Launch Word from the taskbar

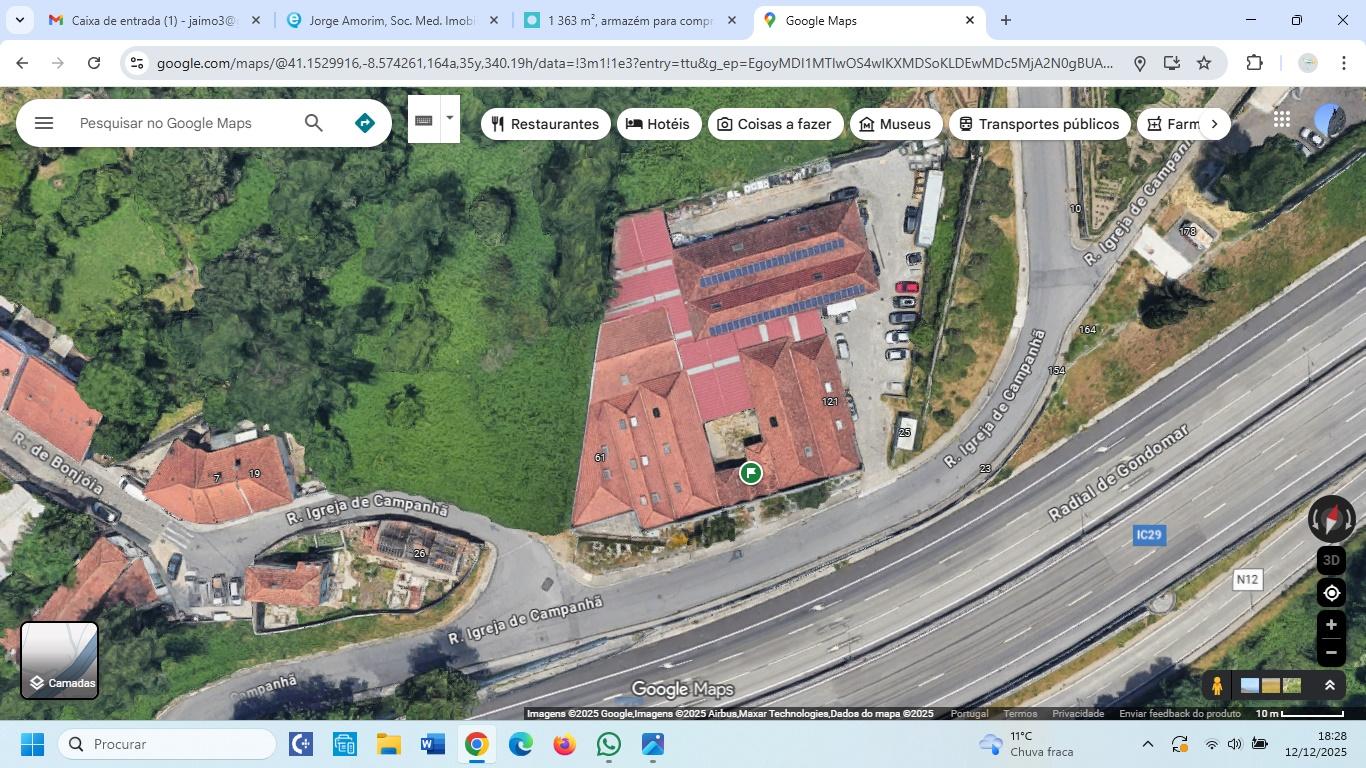[432, 744]
